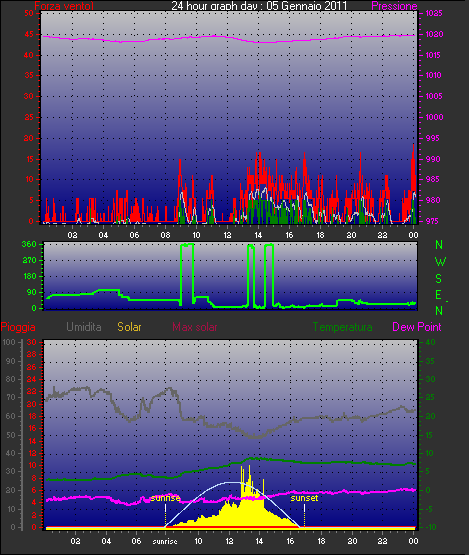Viewport: 469px width, 555px height.
Task: Click temperature axis value '25'
Action: 430,397
